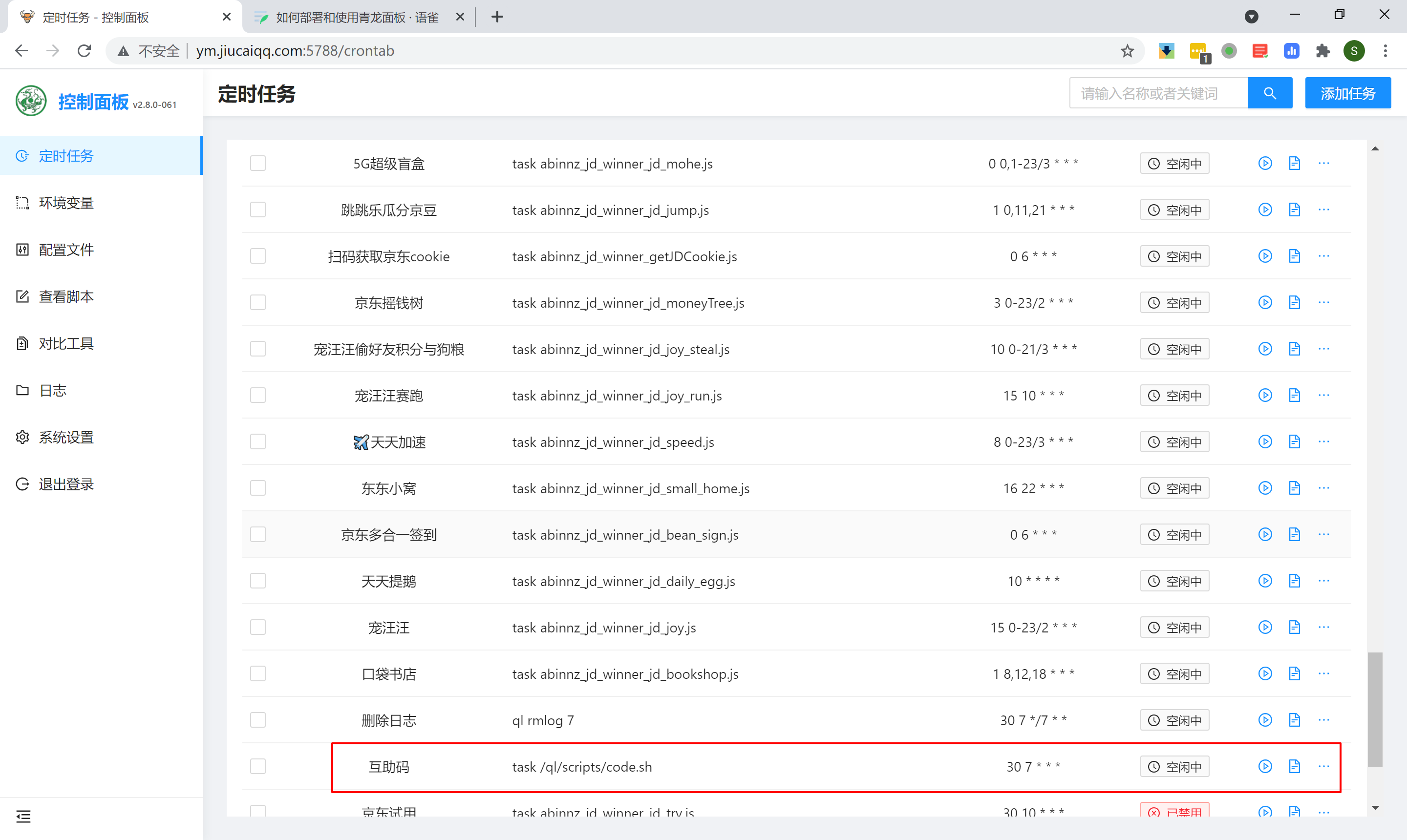View log of 删除日志 task
Screen dimensions: 1407x840
point(1294,720)
